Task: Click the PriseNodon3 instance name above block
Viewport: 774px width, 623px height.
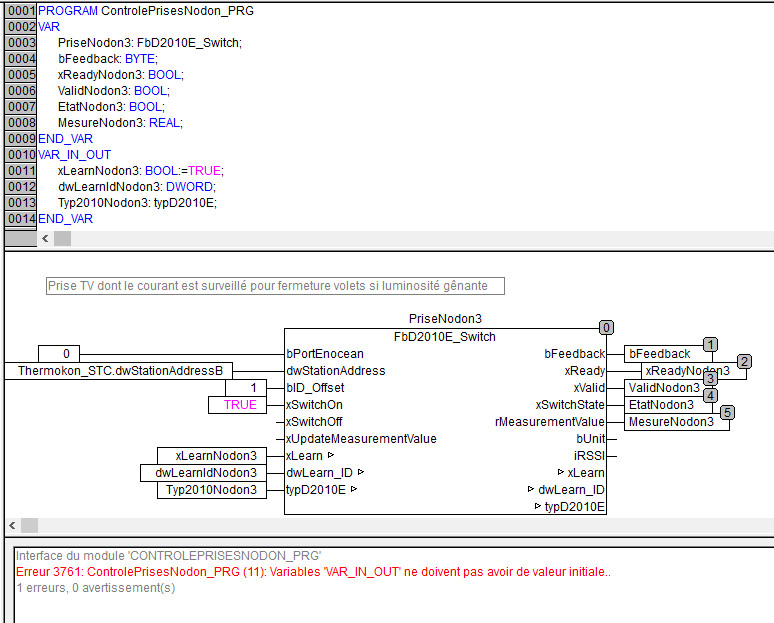Action: click(445, 318)
